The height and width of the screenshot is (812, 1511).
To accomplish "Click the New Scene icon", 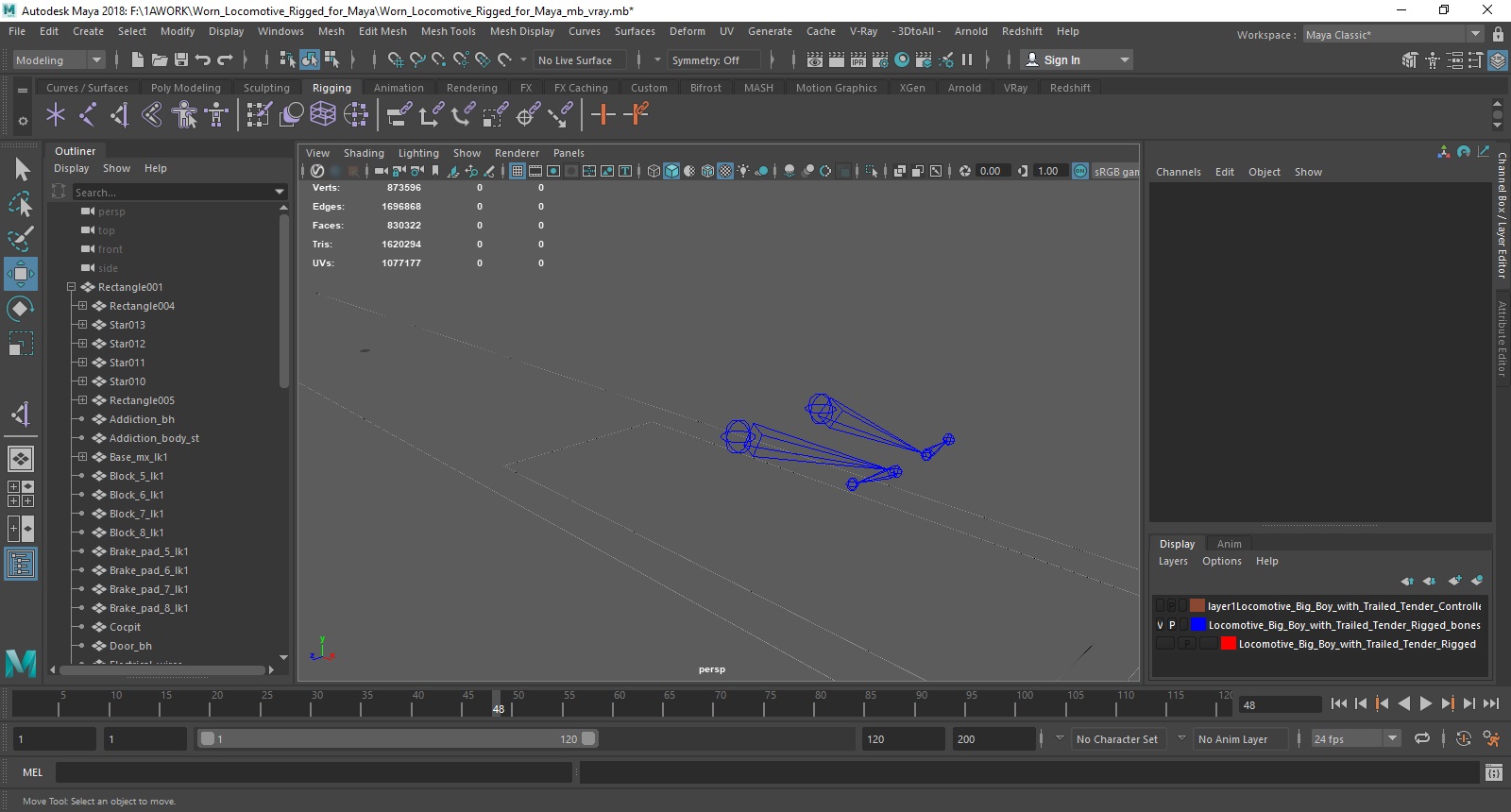I will (138, 59).
